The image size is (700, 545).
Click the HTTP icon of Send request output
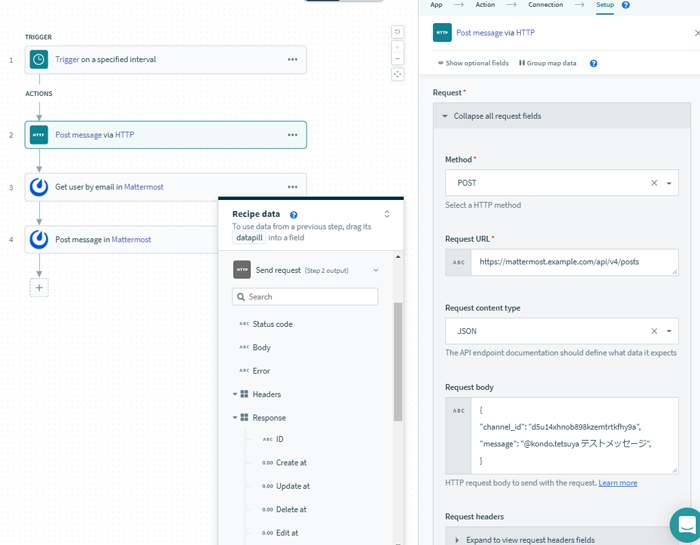(242, 270)
